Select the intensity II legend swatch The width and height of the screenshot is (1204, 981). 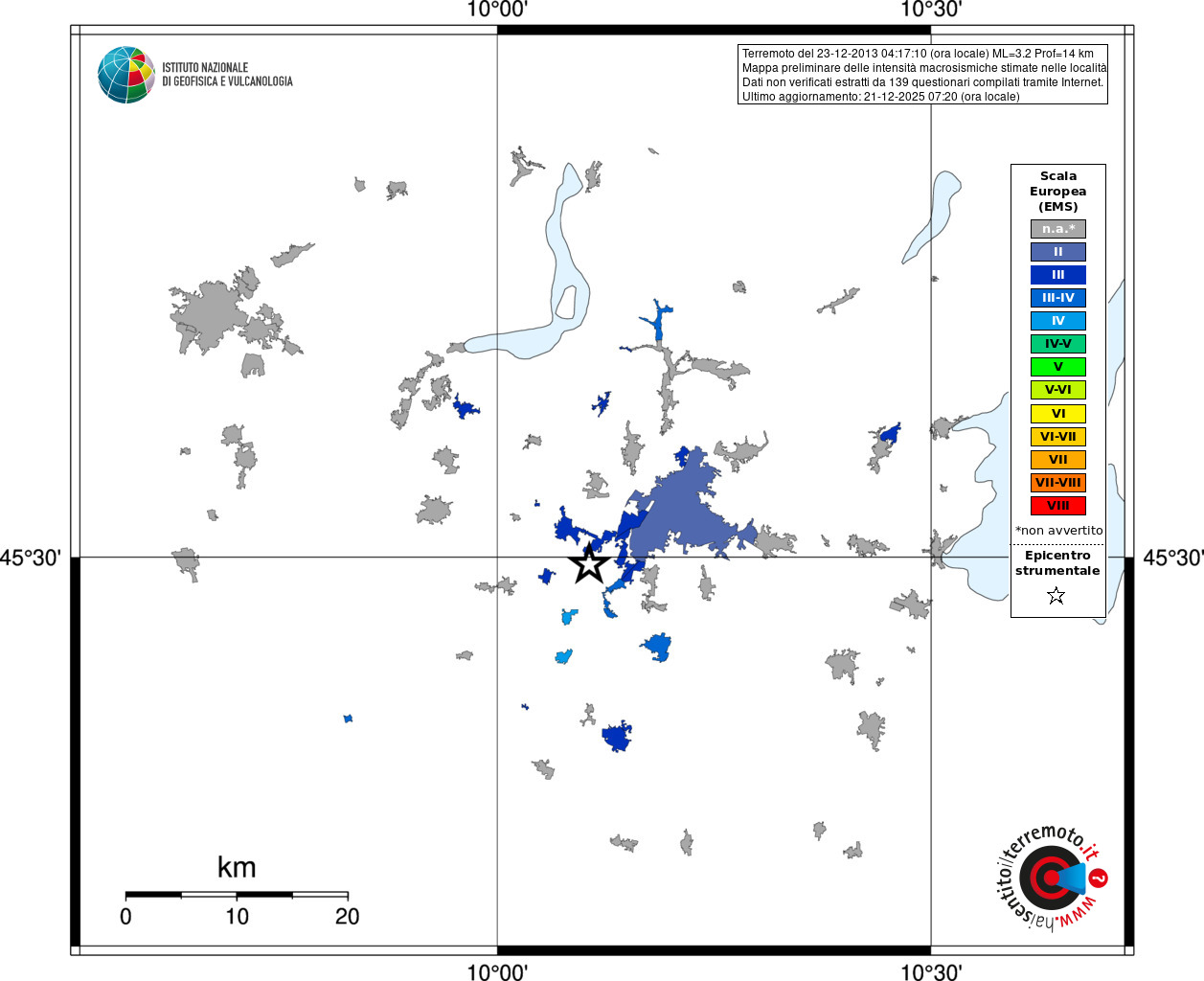point(1058,252)
